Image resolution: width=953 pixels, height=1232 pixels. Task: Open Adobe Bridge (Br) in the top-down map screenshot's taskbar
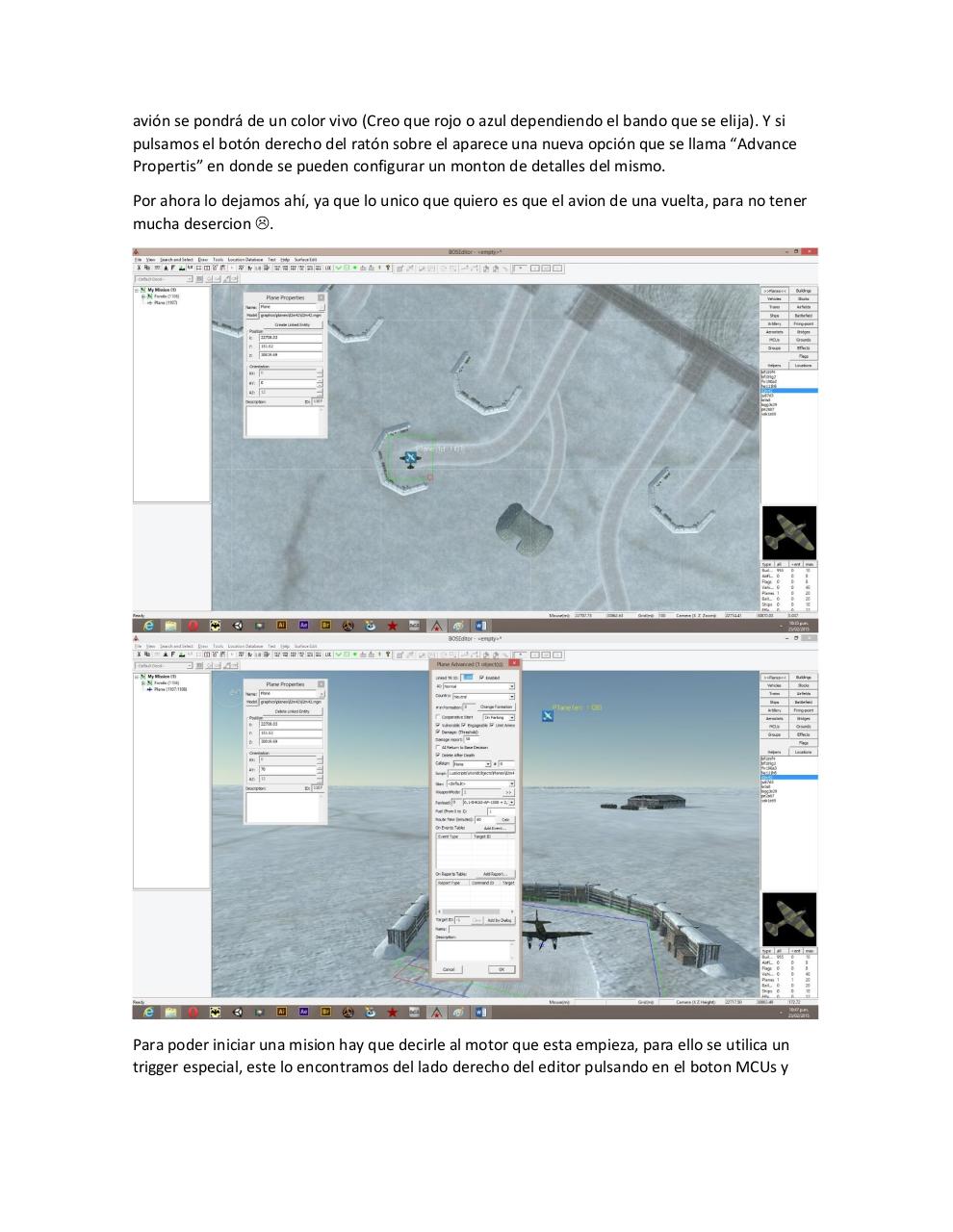pyautogui.click(x=326, y=626)
